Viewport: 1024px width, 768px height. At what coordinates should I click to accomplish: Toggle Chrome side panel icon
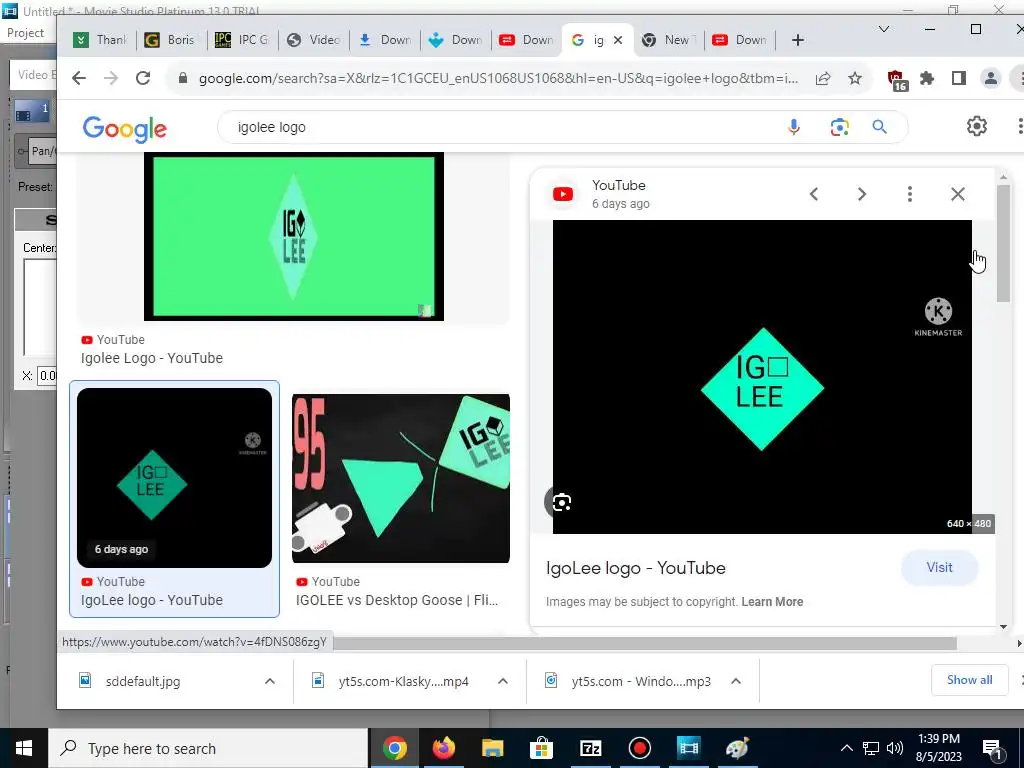coord(959,78)
